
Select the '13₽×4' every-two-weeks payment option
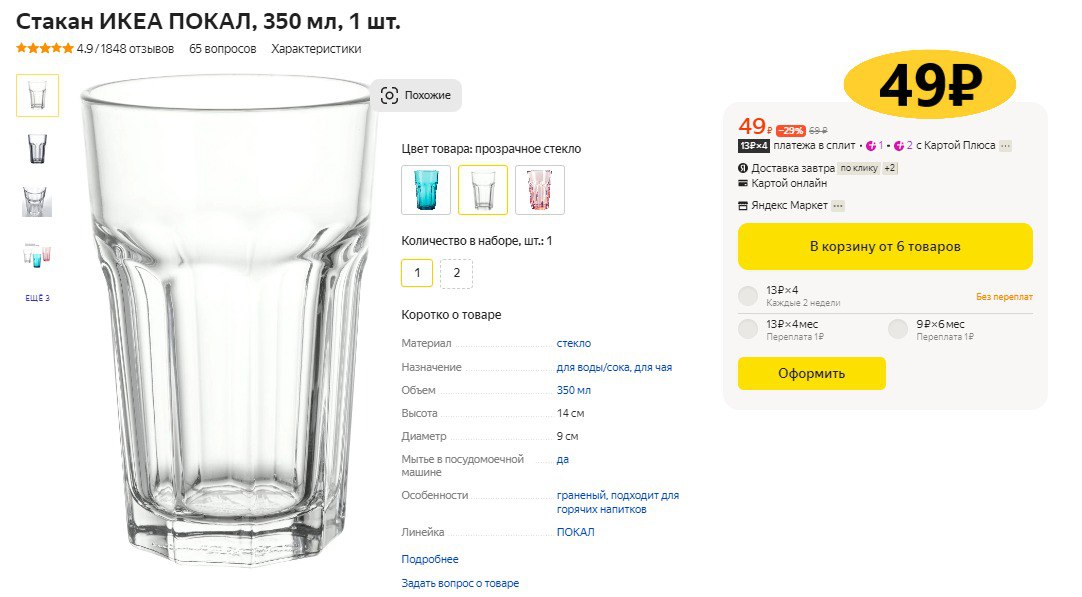coord(748,296)
